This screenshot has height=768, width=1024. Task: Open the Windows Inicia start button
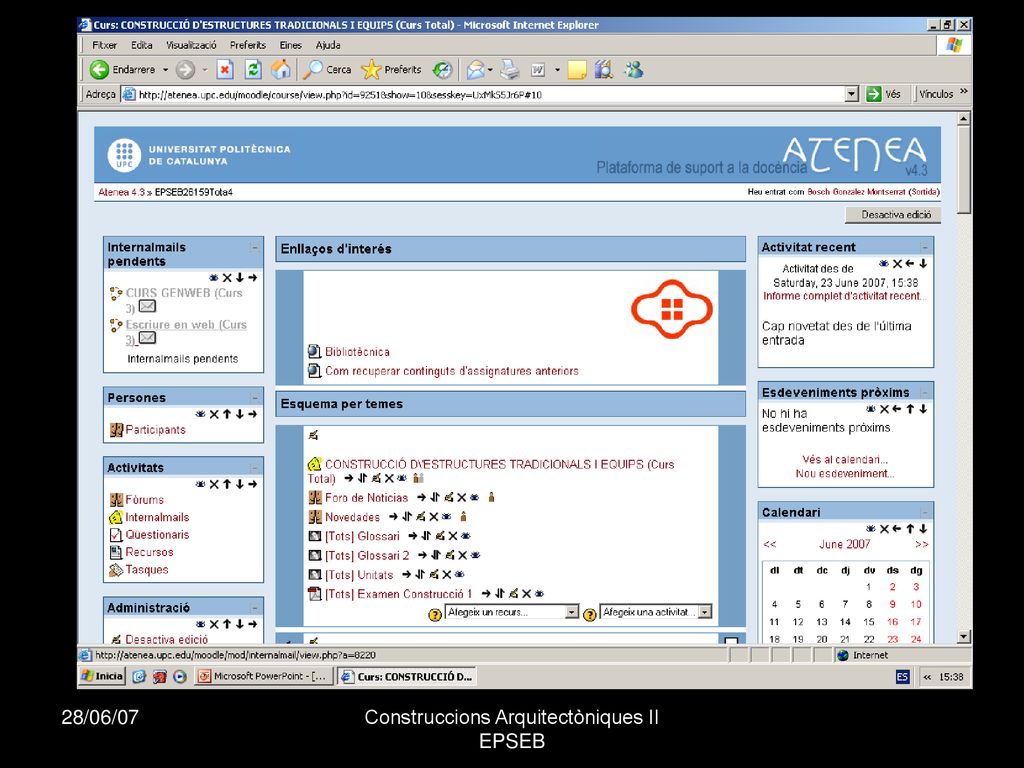[x=102, y=677]
